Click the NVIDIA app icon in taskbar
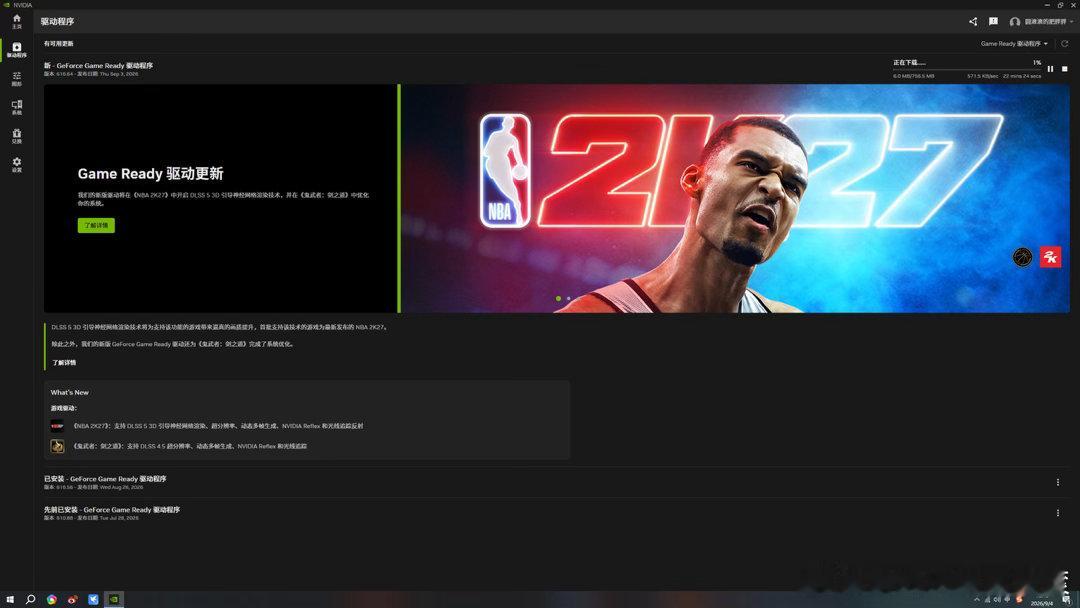The height and width of the screenshot is (608, 1080). [114, 599]
